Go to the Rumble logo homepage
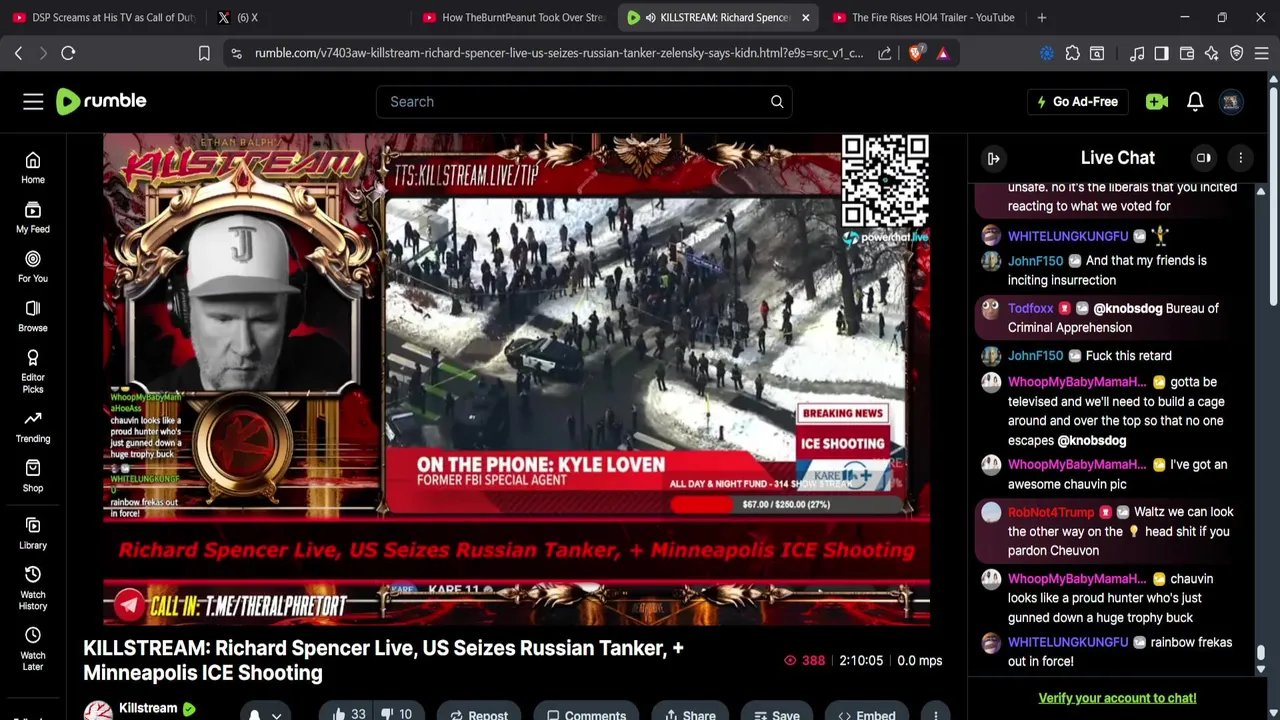The width and height of the screenshot is (1280, 720). (101, 101)
